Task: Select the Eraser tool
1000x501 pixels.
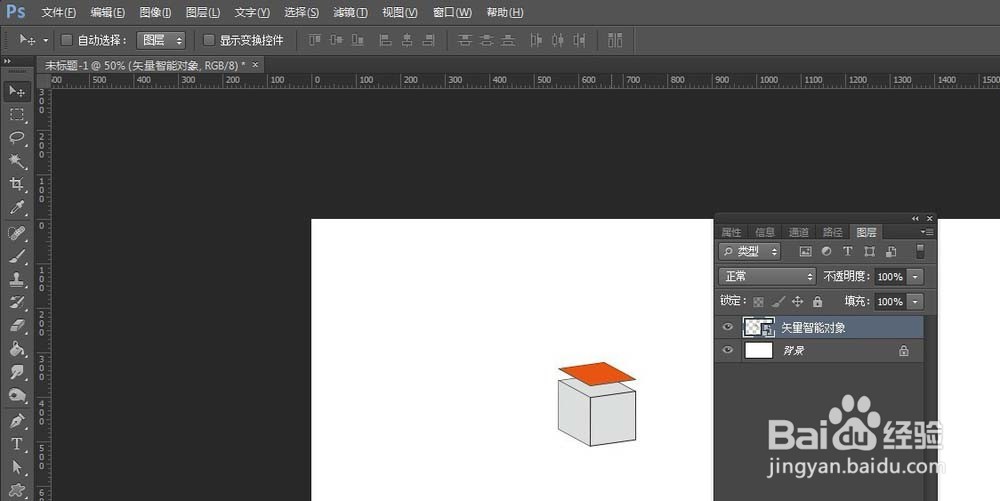Action: coord(17,326)
